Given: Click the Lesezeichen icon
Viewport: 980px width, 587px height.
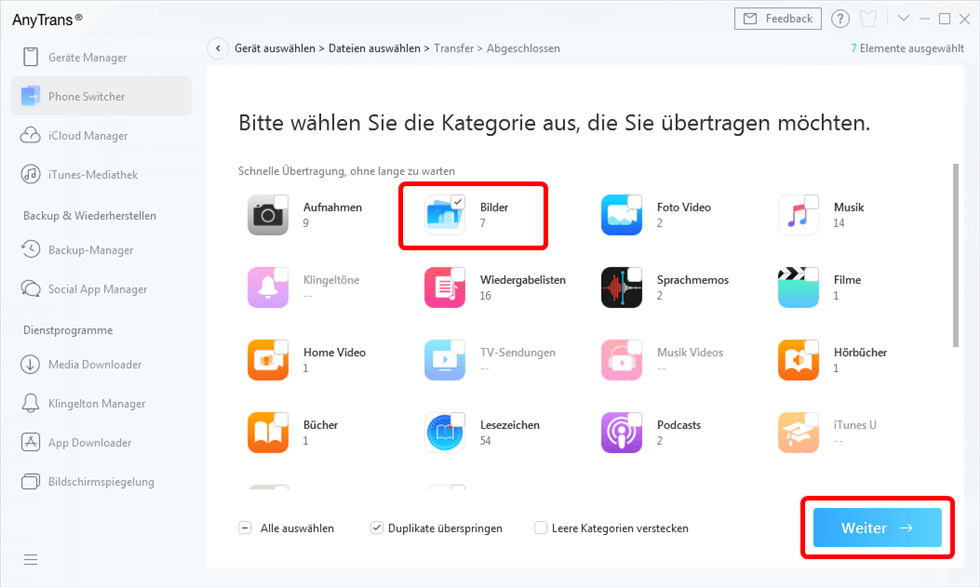Looking at the screenshot, I should click(x=444, y=433).
